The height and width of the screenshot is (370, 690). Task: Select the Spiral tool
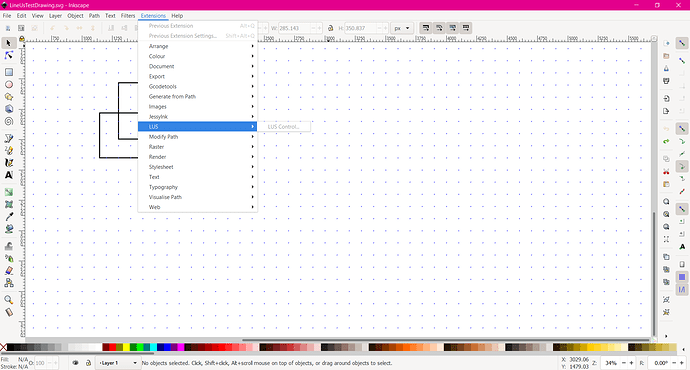pyautogui.click(x=8, y=121)
